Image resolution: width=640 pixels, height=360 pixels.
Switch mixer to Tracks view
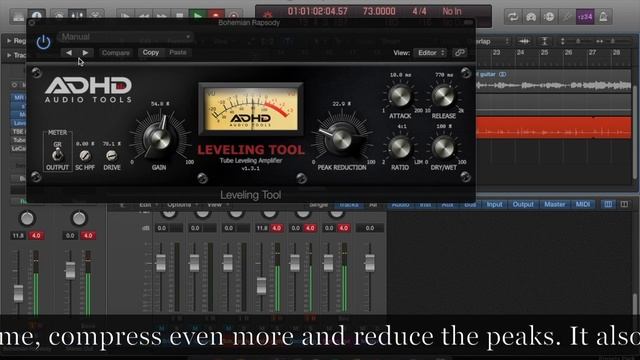click(x=349, y=204)
